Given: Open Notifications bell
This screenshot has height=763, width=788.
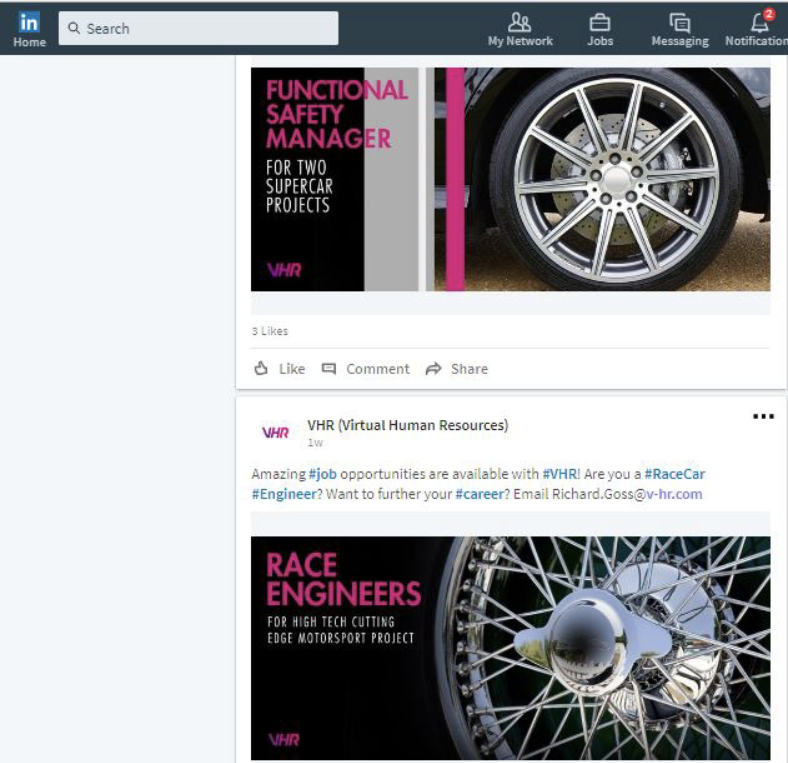Looking at the screenshot, I should (x=757, y=30).
